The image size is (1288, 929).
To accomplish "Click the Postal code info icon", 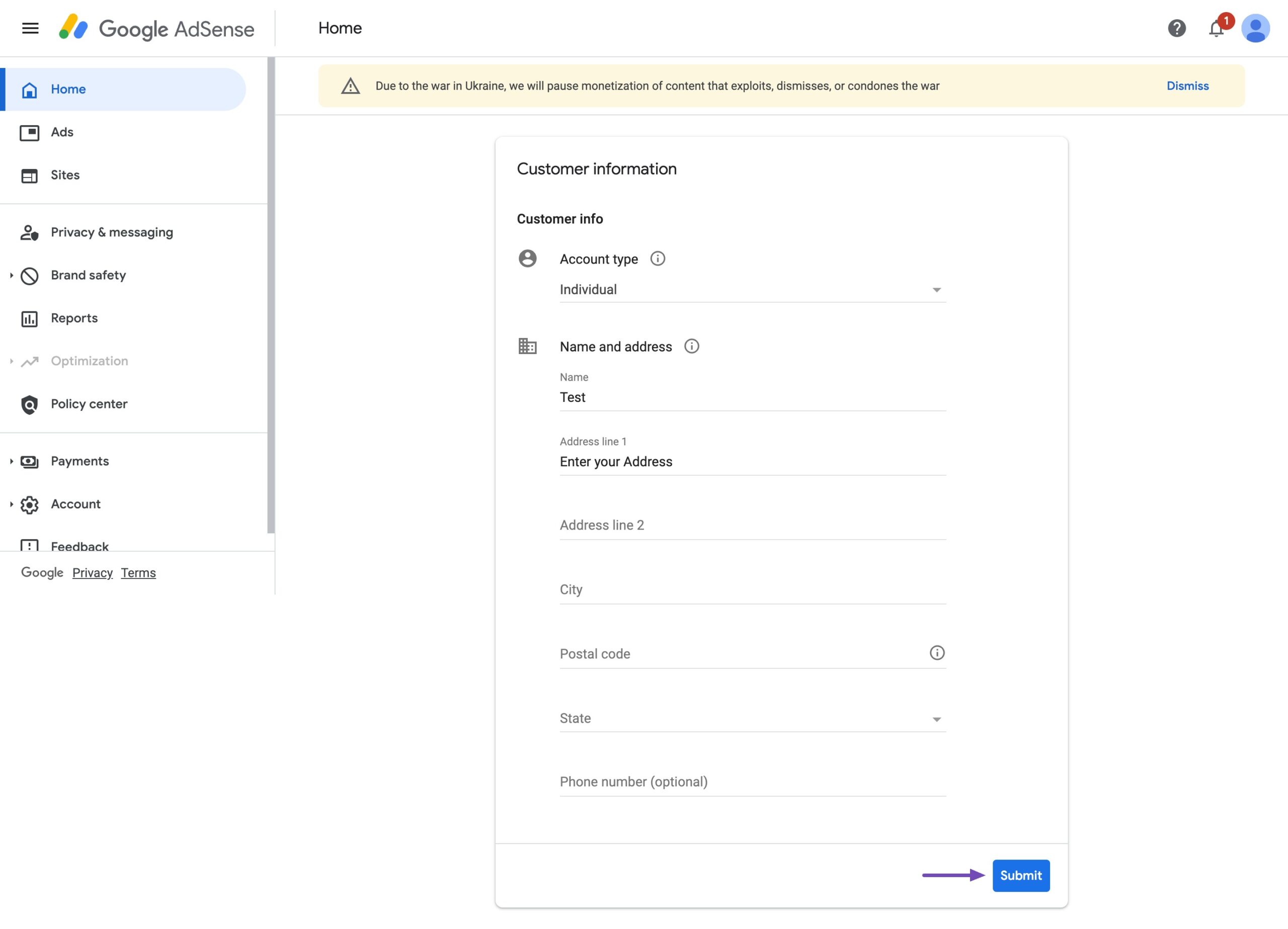I will tap(936, 652).
